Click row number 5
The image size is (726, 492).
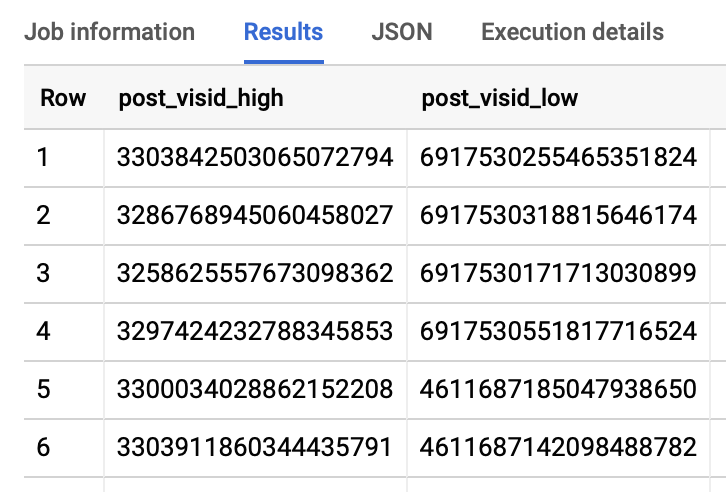coord(43,389)
